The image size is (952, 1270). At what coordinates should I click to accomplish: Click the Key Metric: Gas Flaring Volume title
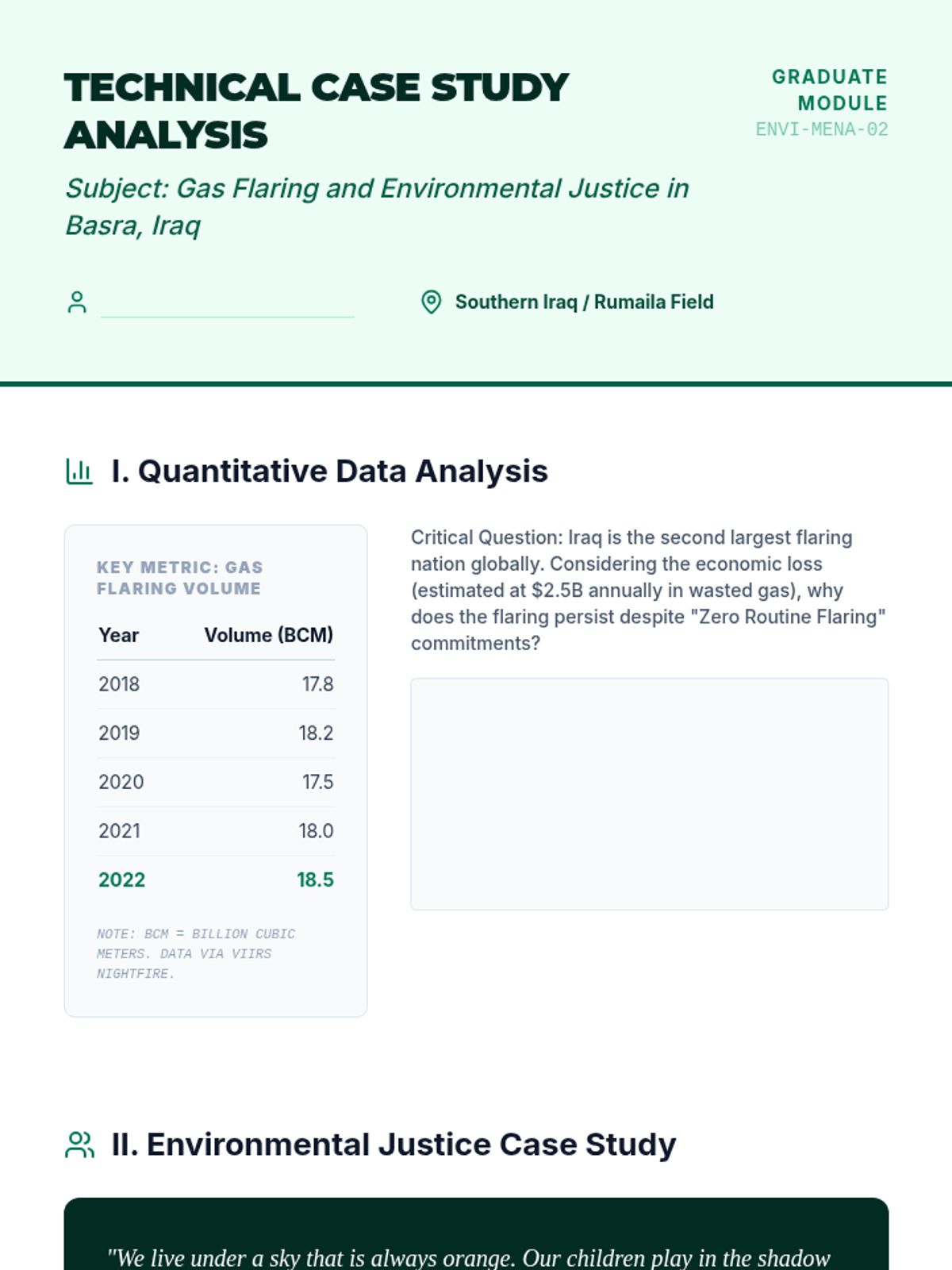179,578
